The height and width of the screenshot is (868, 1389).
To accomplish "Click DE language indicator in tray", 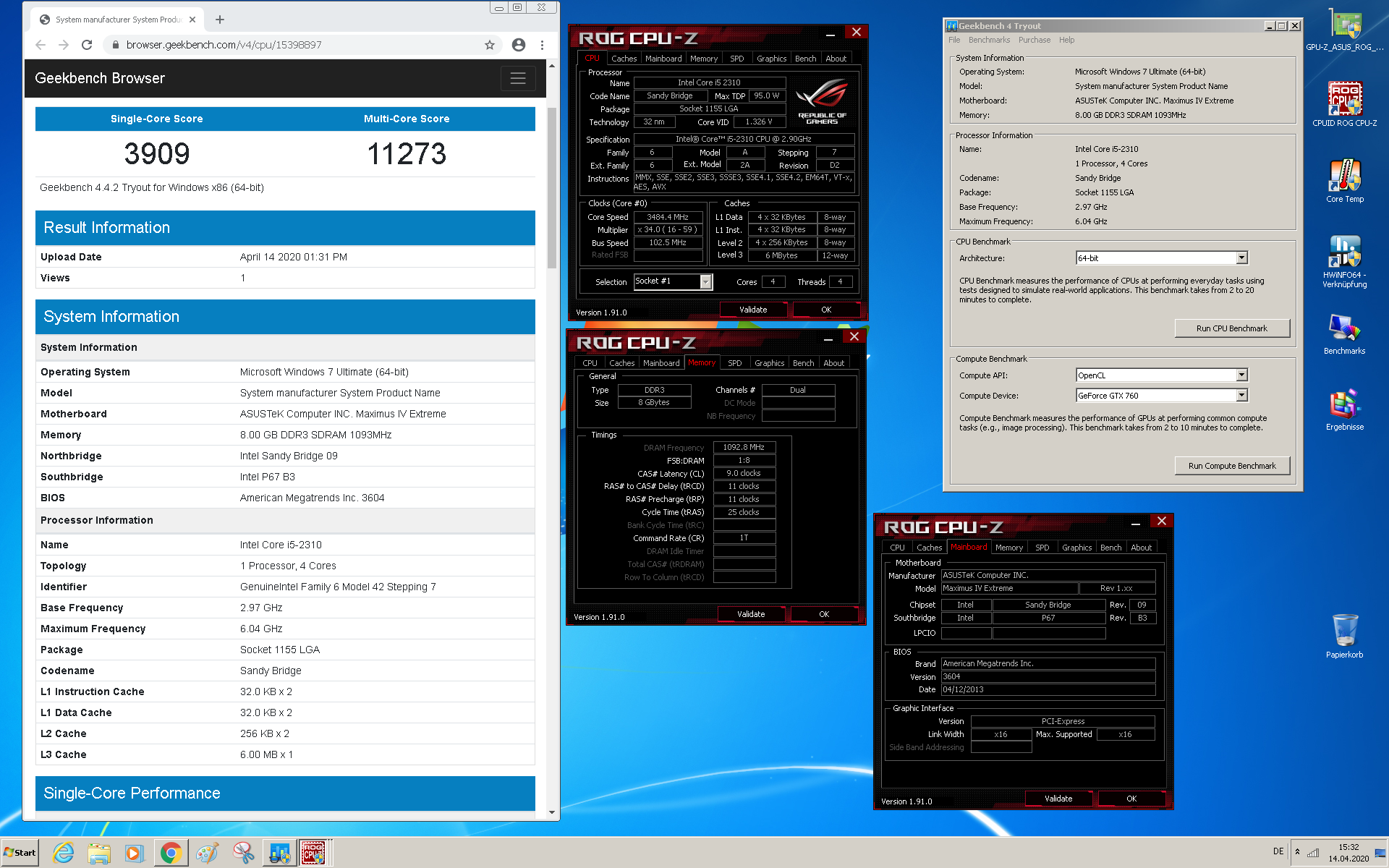I will [x=1278, y=851].
